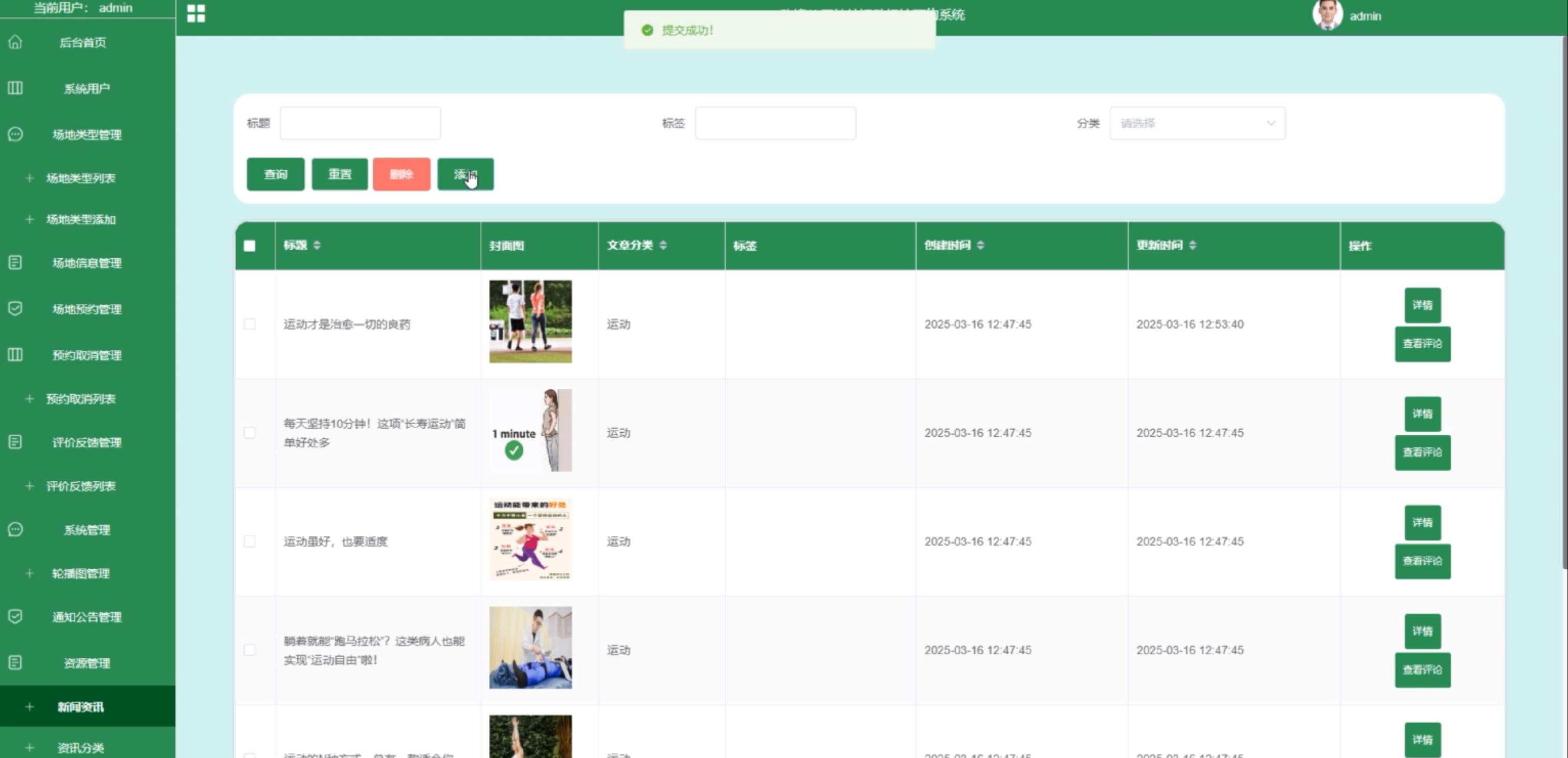Viewport: 1568px width, 758px height.
Task: Click the shield icon beside 场地预约管理
Action: pos(15,309)
